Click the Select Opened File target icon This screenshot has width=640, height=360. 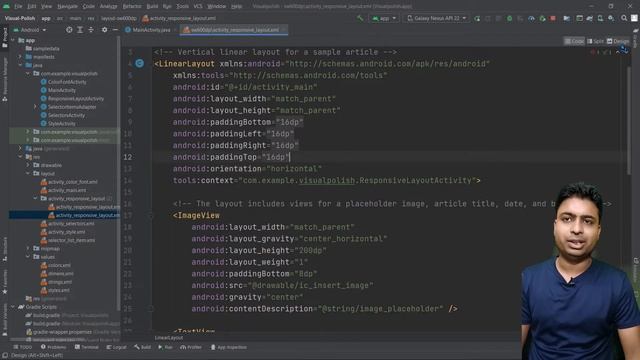tap(69, 30)
